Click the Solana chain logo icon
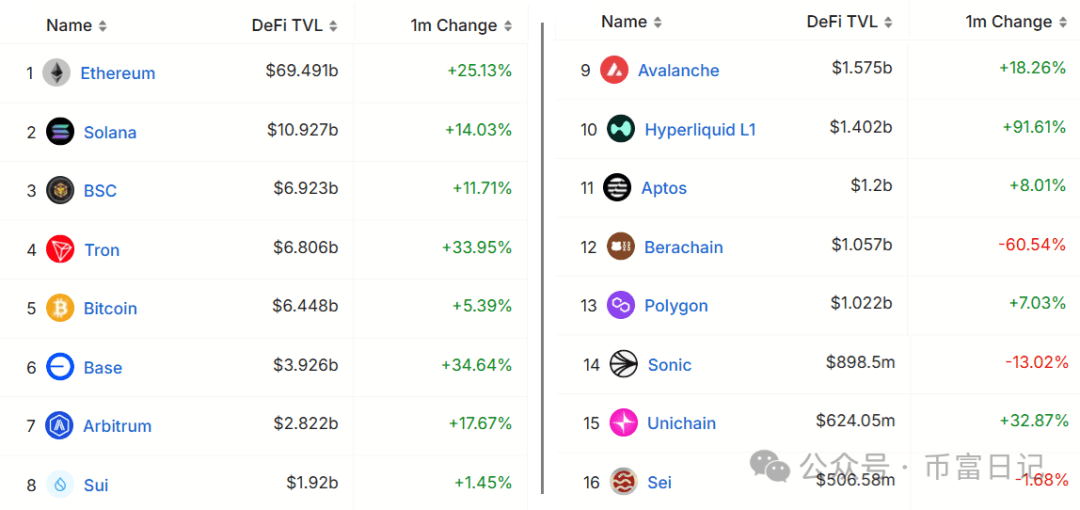The height and width of the screenshot is (510, 1080). coord(60,132)
